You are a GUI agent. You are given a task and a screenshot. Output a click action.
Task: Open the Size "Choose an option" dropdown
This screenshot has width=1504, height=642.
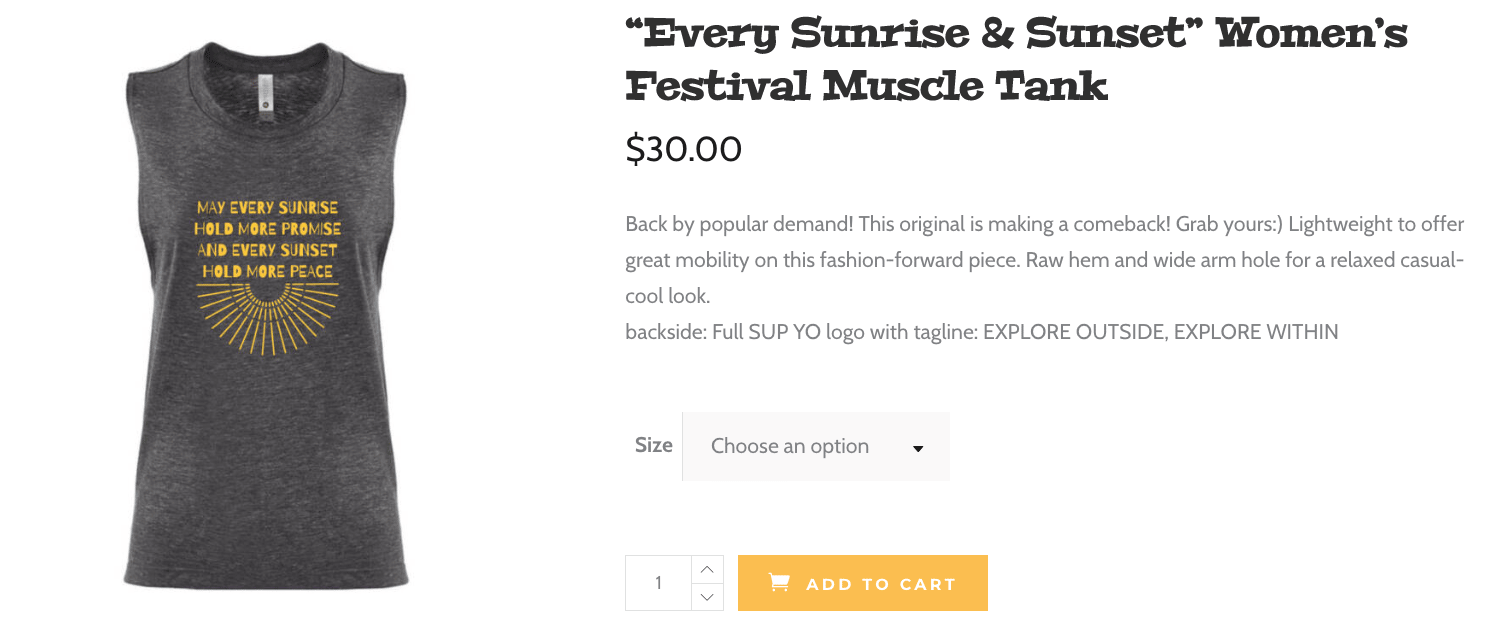pos(816,446)
